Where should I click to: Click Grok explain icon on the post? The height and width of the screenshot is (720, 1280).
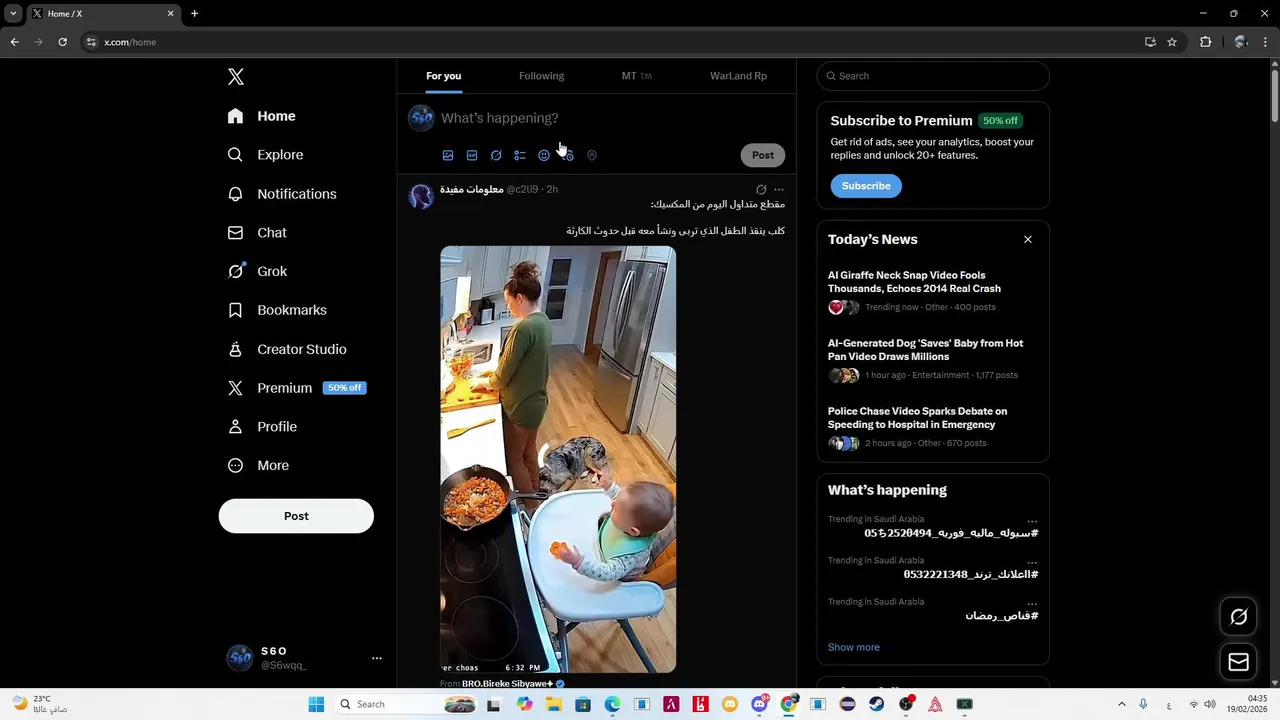pyautogui.click(x=761, y=189)
